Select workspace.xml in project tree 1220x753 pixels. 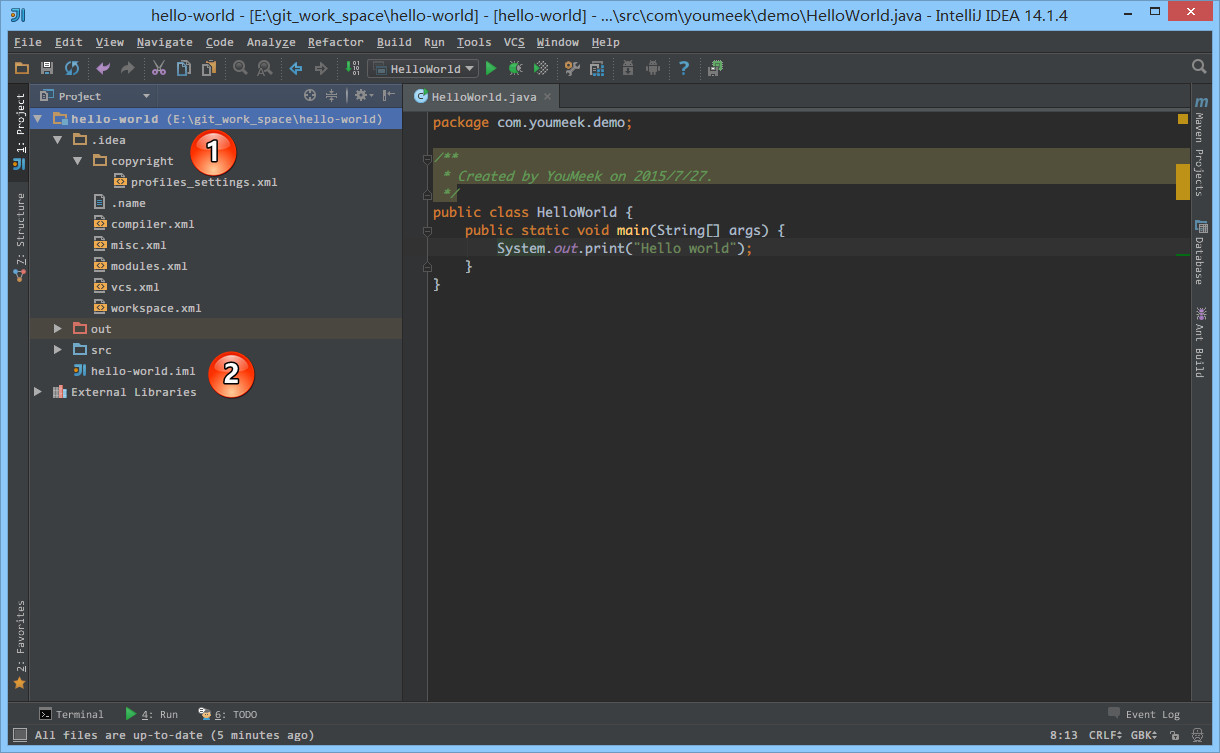(x=155, y=308)
